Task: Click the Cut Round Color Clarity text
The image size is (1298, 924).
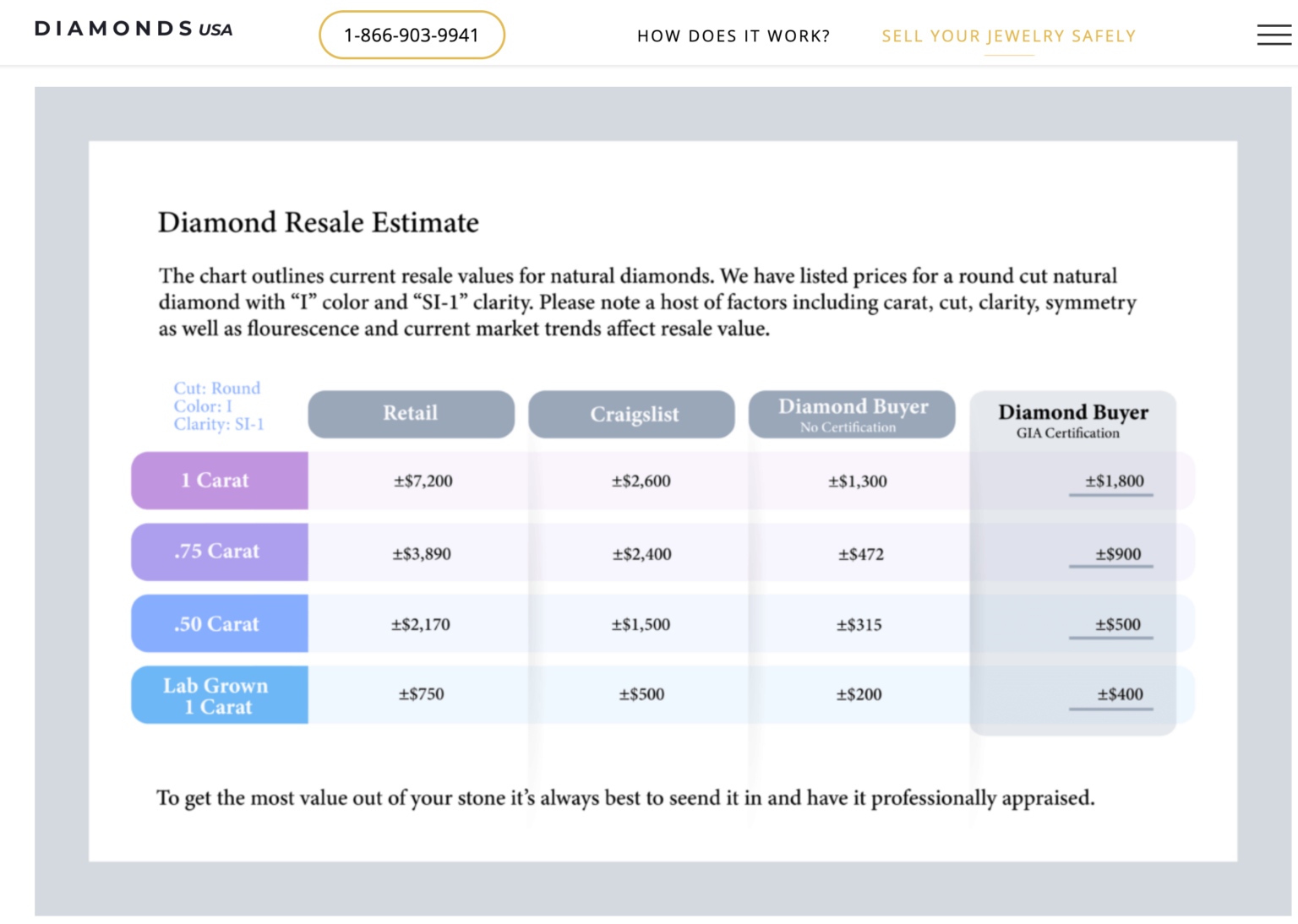Action: [x=218, y=406]
